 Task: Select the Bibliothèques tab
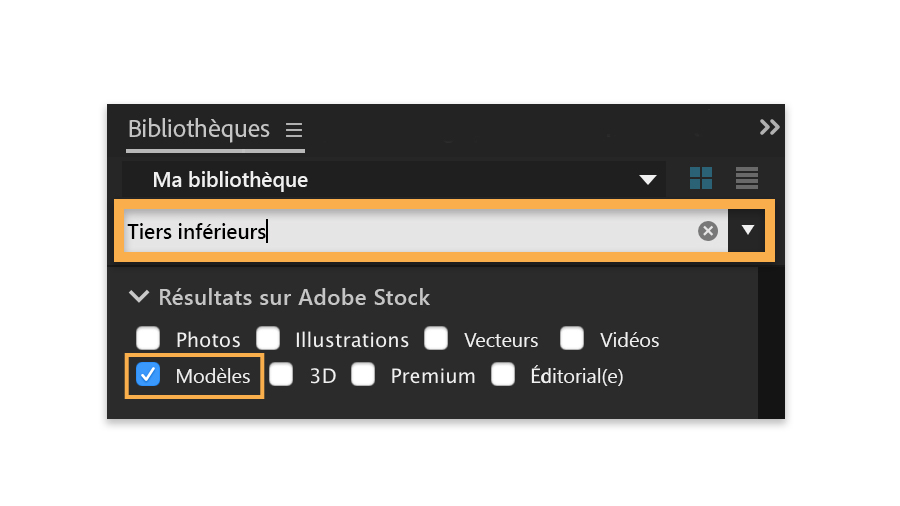coord(199,129)
